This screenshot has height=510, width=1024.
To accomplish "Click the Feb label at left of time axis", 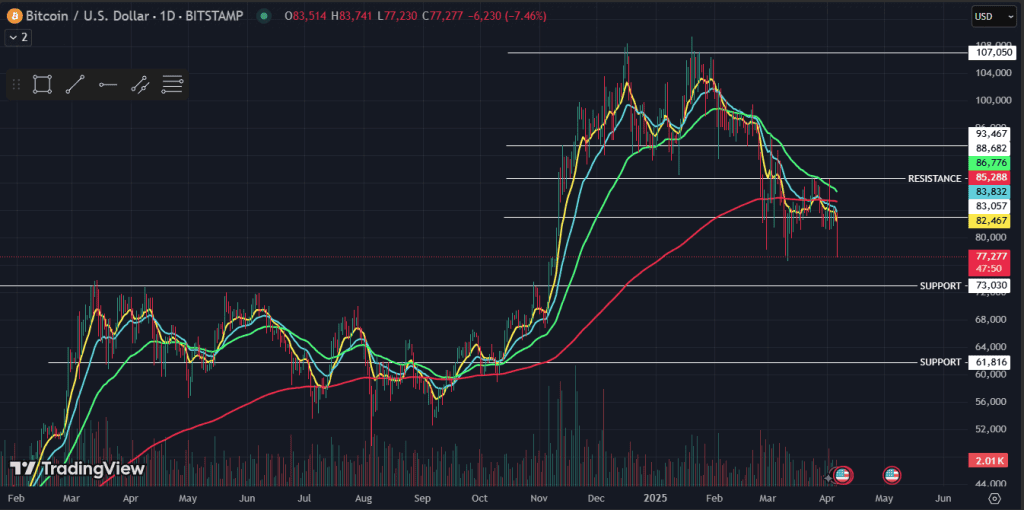I will (x=17, y=498).
